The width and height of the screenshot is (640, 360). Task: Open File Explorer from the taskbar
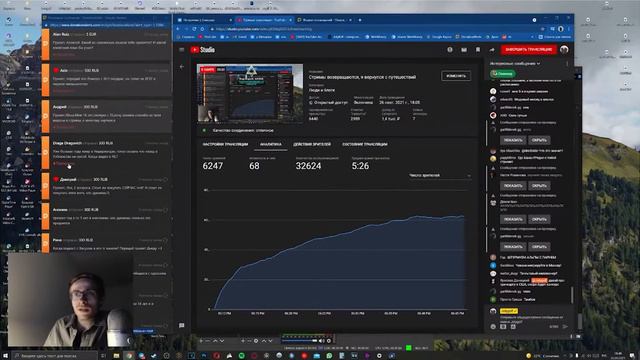coord(116,356)
